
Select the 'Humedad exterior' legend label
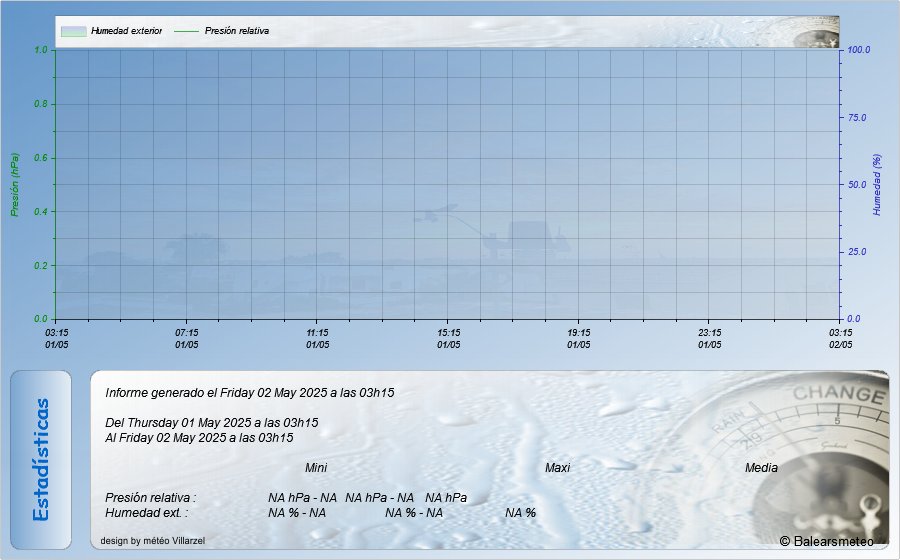[126, 31]
